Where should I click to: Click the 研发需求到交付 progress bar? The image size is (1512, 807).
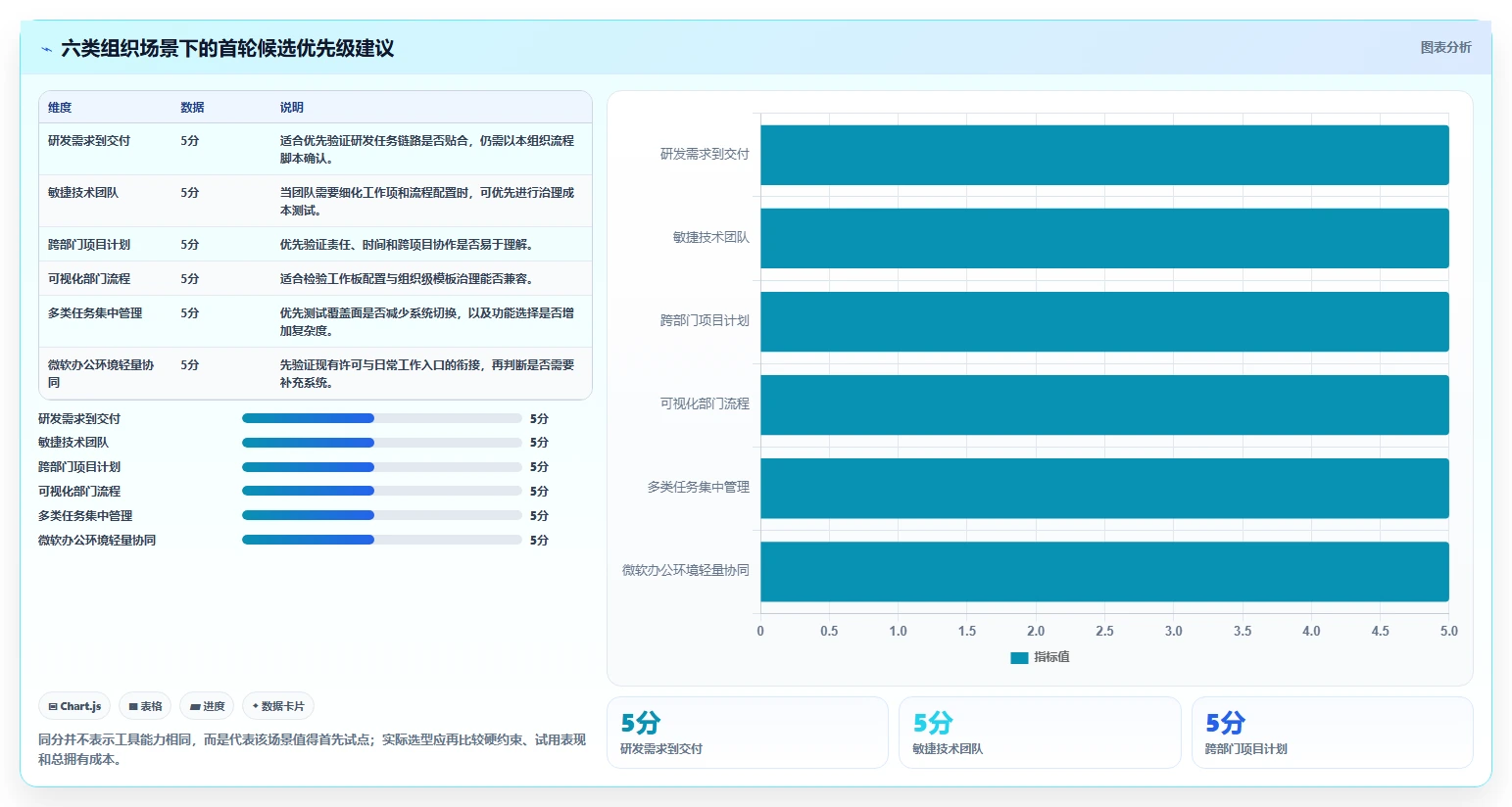click(x=382, y=418)
